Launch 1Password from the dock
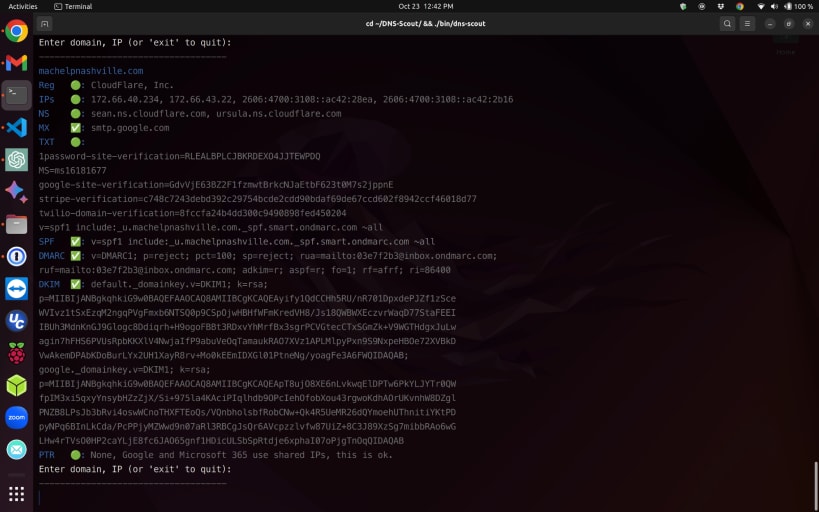Screen dimensions: 819x512 [x=16, y=257]
